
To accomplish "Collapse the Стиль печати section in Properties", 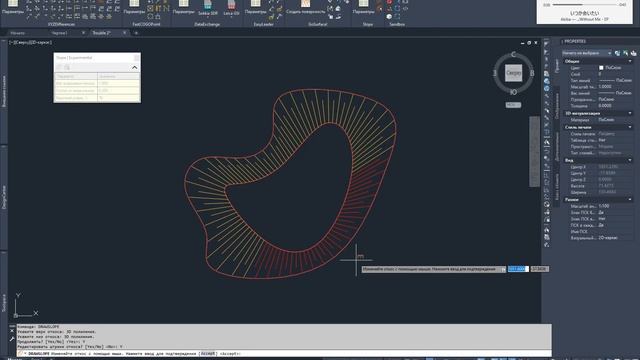I will point(630,127).
